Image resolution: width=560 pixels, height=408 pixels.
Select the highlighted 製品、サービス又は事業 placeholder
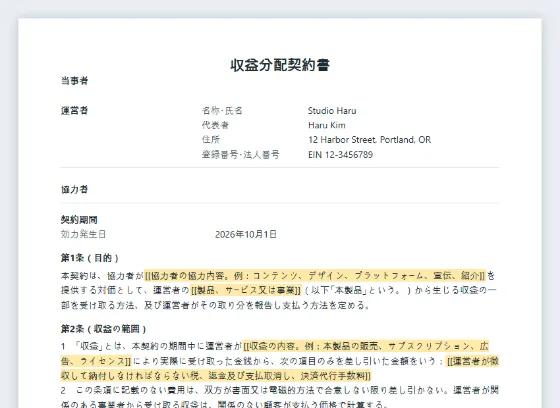246,290
